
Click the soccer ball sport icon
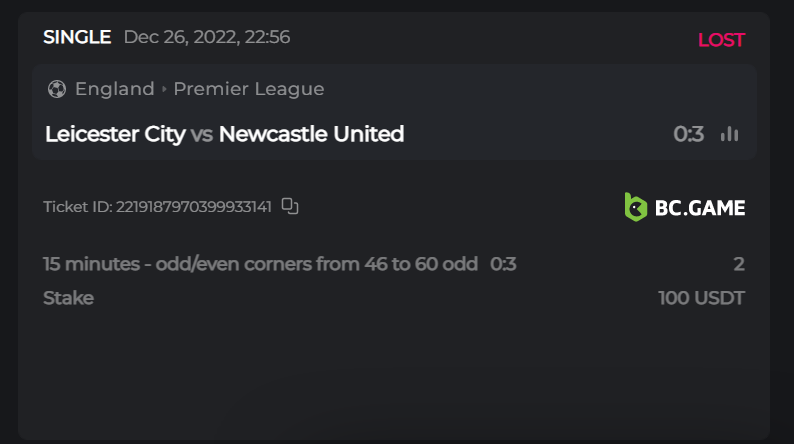point(56,89)
